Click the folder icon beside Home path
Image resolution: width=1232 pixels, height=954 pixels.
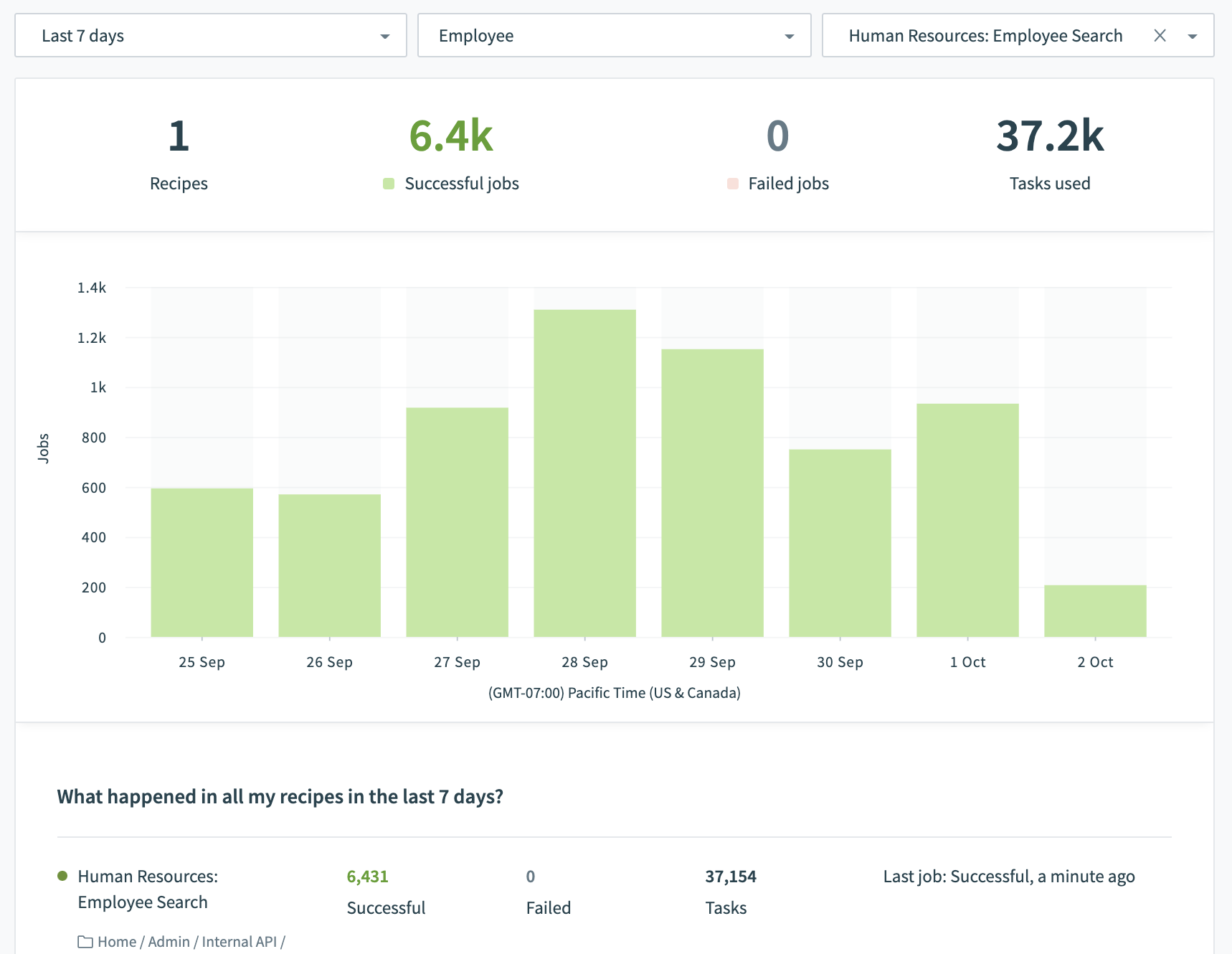coord(85,942)
